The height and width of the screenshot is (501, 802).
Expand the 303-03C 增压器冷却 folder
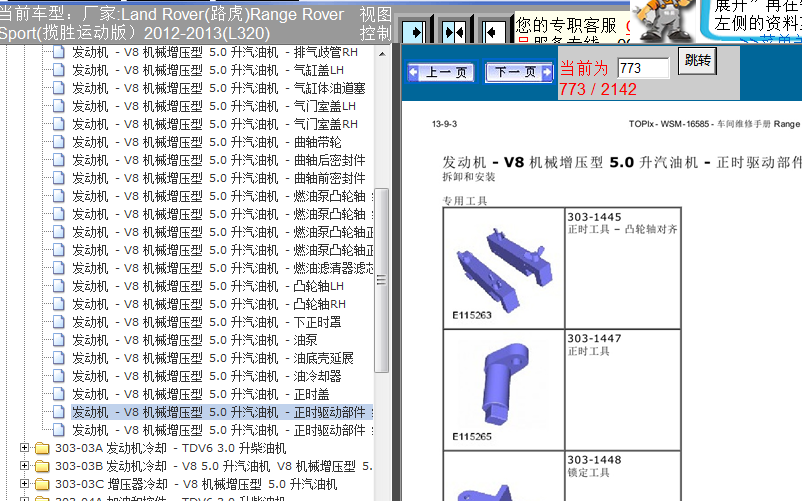click(24, 484)
